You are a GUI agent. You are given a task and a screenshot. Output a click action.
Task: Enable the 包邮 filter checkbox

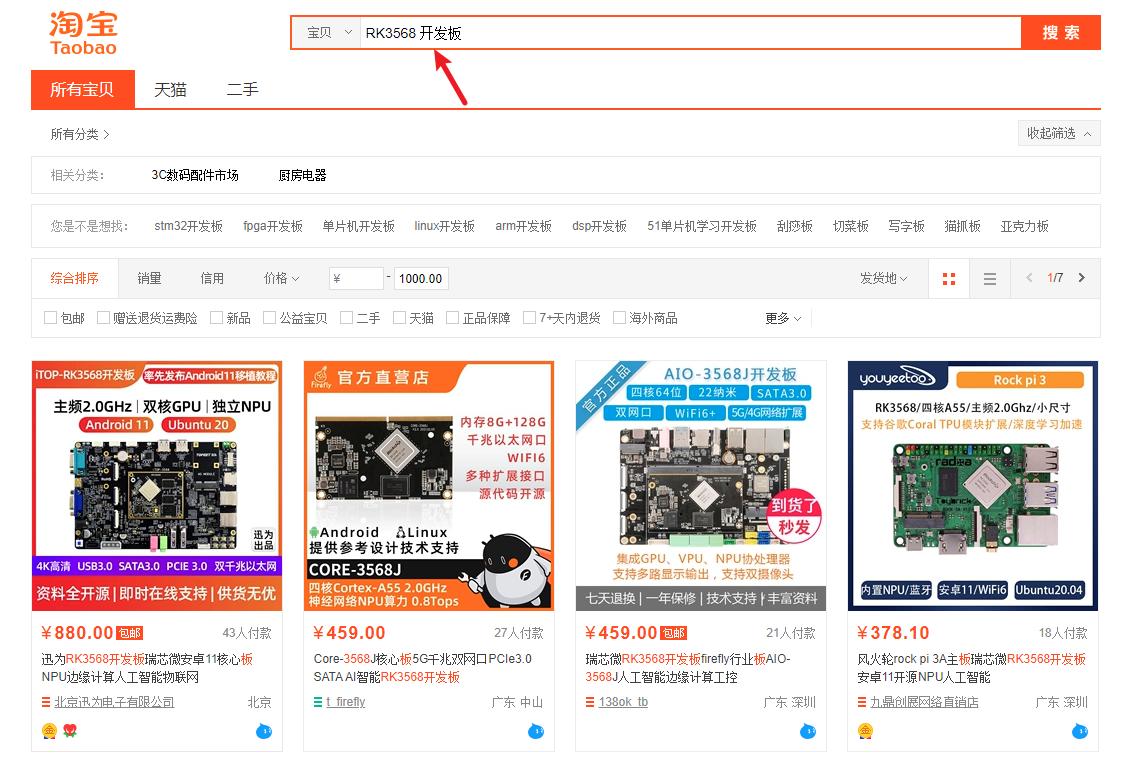(x=48, y=317)
